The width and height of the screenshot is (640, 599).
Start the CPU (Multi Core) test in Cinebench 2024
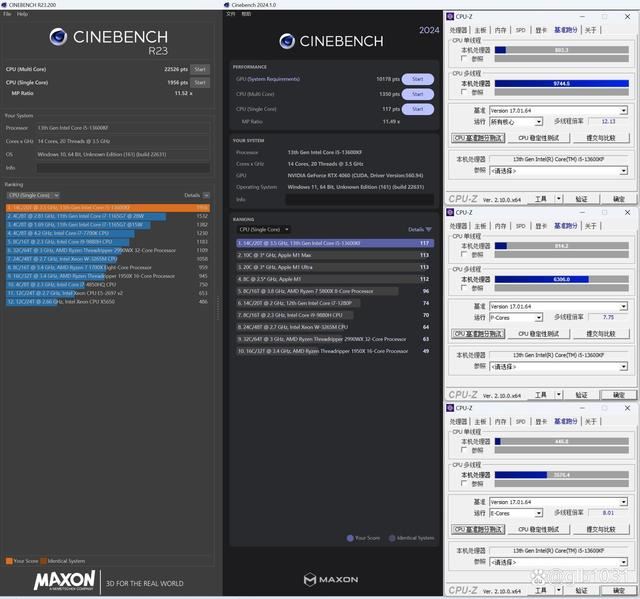point(418,94)
